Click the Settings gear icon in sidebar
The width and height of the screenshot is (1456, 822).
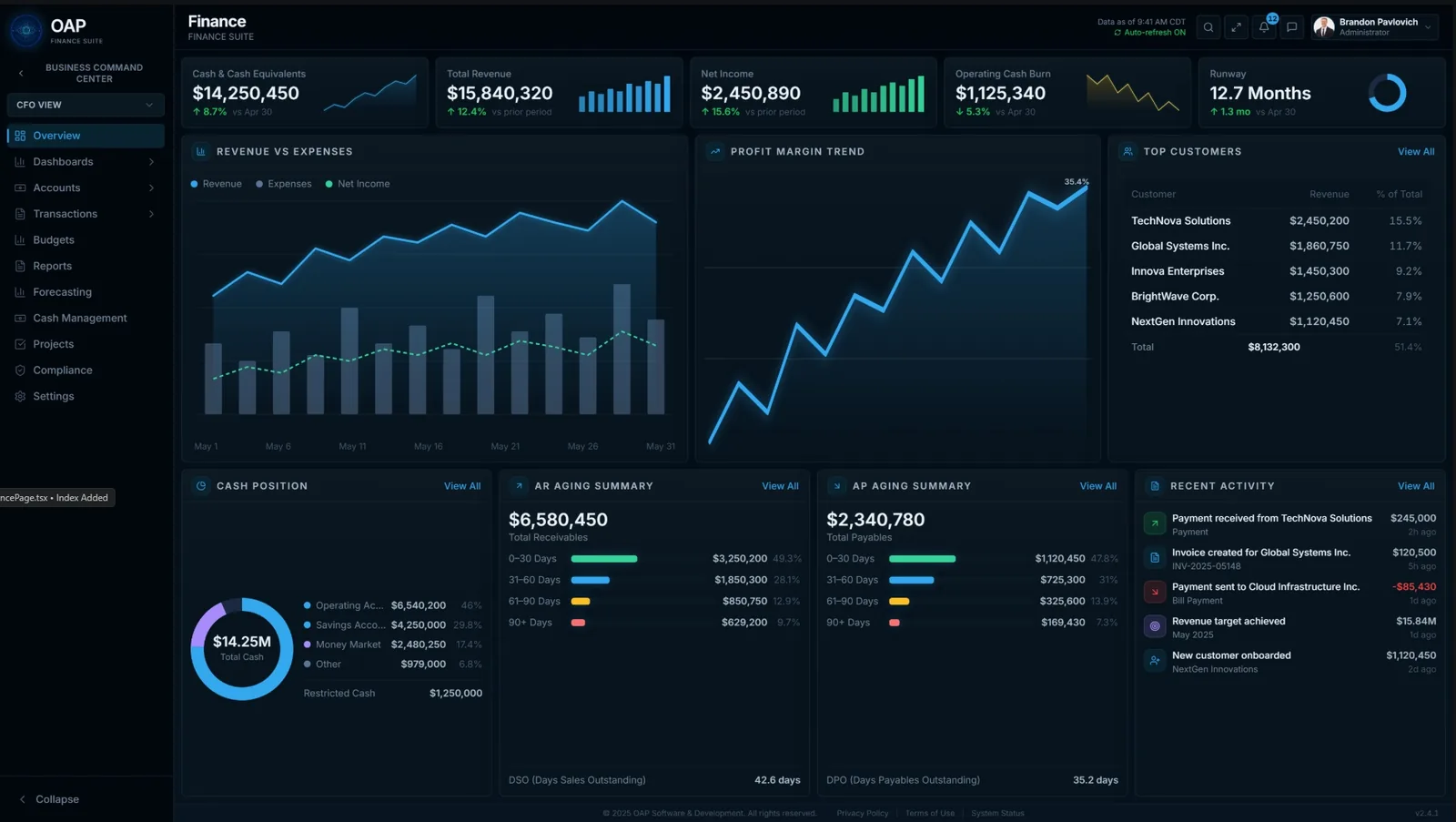[x=20, y=396]
